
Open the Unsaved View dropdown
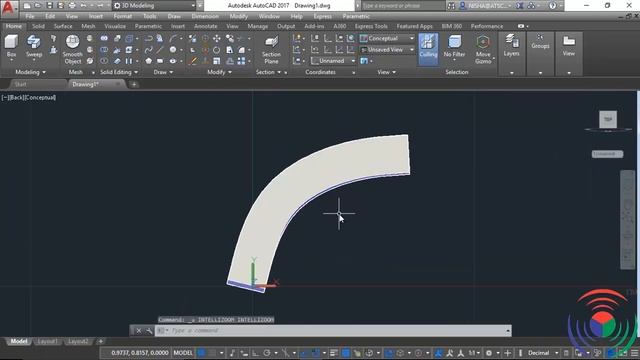click(387, 49)
